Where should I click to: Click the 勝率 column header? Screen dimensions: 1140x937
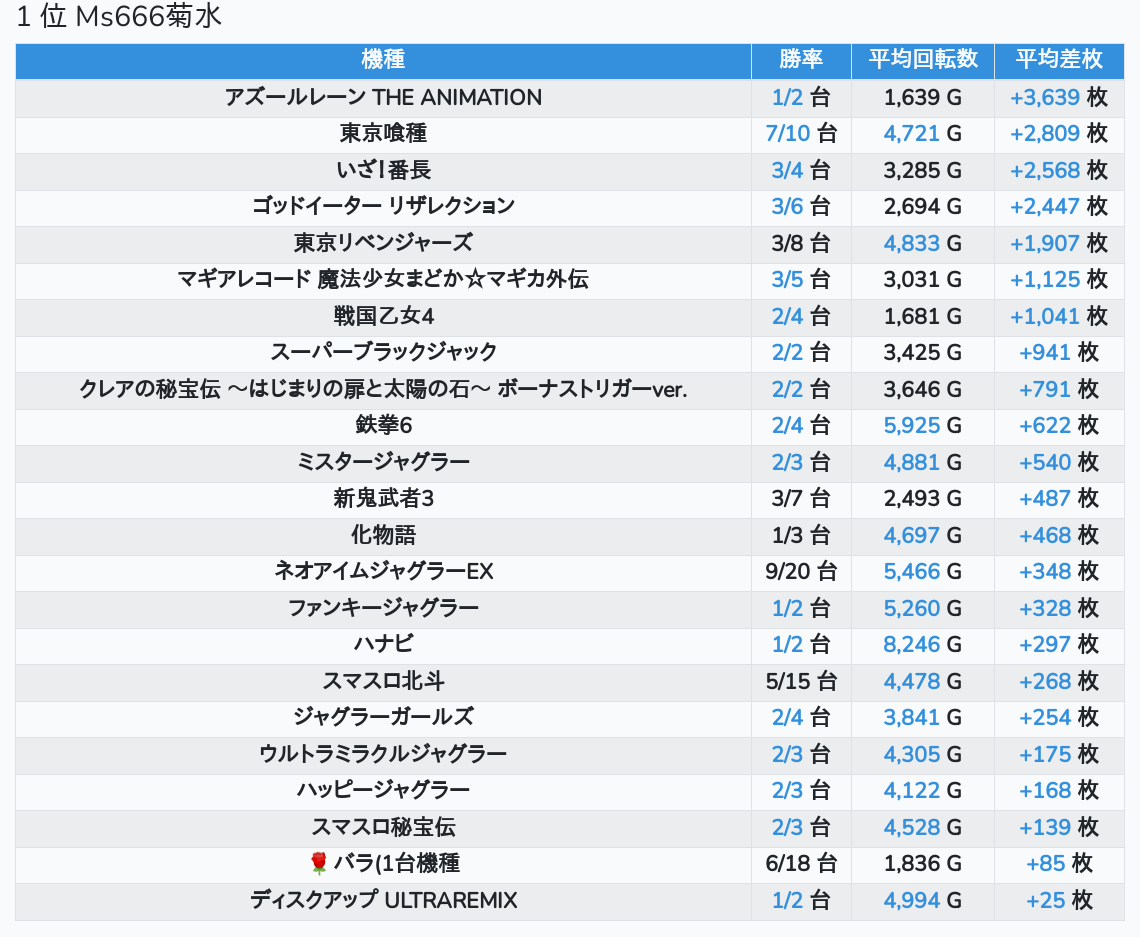coord(800,60)
